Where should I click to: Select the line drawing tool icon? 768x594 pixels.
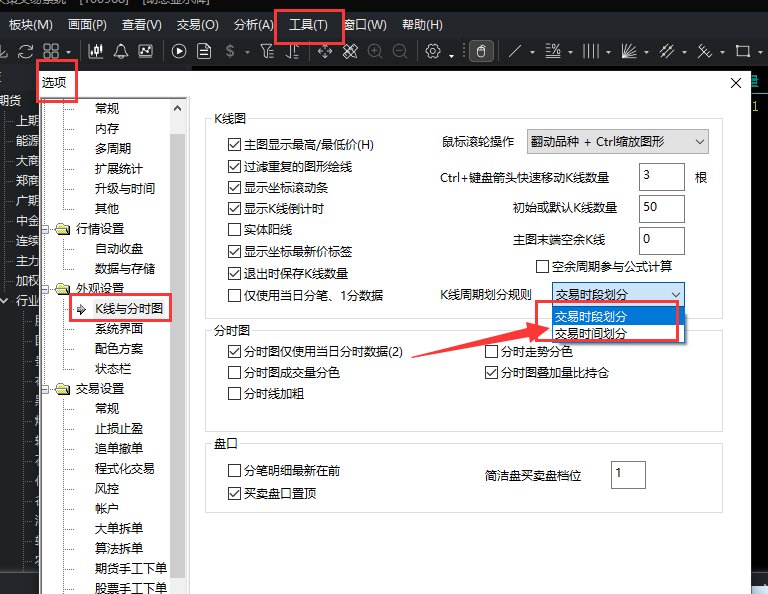coord(515,51)
